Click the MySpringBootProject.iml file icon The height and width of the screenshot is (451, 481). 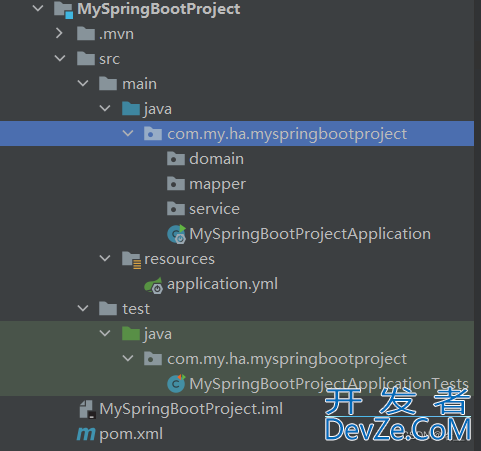88,409
